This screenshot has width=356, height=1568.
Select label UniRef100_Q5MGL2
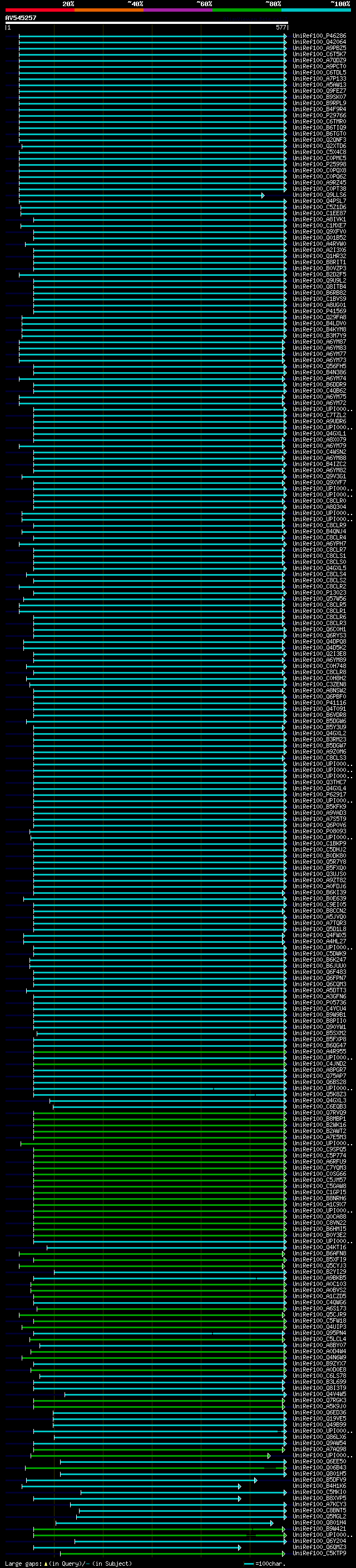click(319, 1516)
